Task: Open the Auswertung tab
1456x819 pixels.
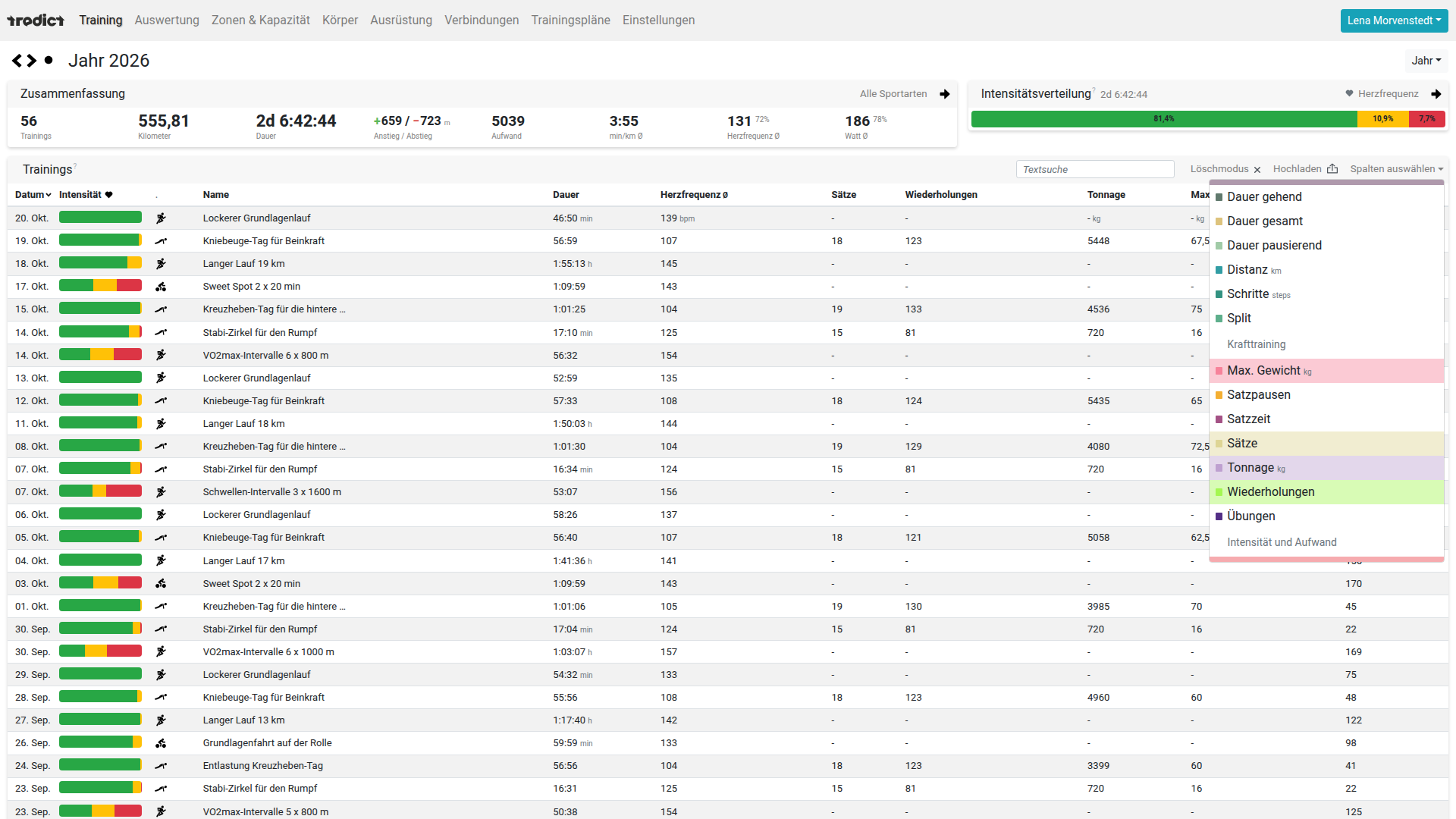Action: [167, 20]
